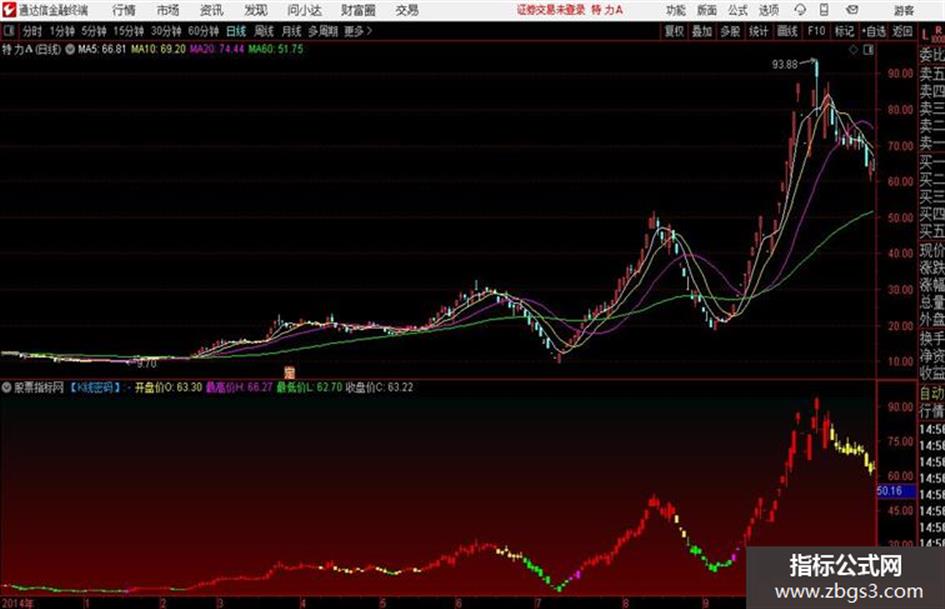
Task: Click the 93.88 high price marker
Action: click(x=785, y=65)
